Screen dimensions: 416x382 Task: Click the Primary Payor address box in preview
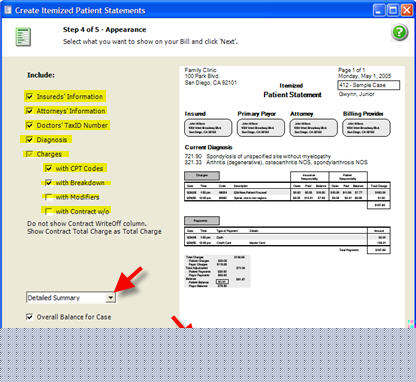[x=261, y=128]
